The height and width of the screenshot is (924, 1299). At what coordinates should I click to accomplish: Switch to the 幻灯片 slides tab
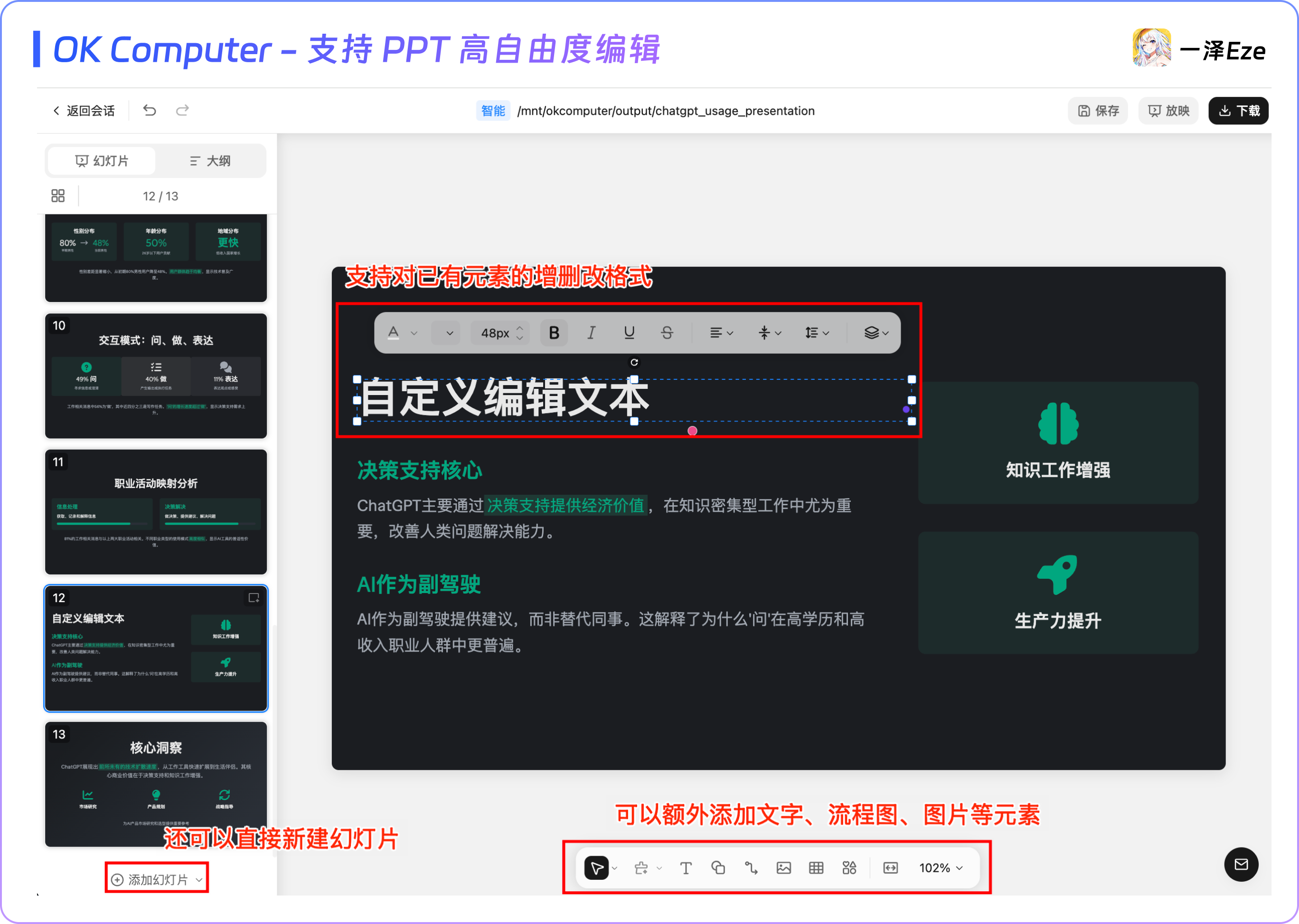pyautogui.click(x=102, y=161)
